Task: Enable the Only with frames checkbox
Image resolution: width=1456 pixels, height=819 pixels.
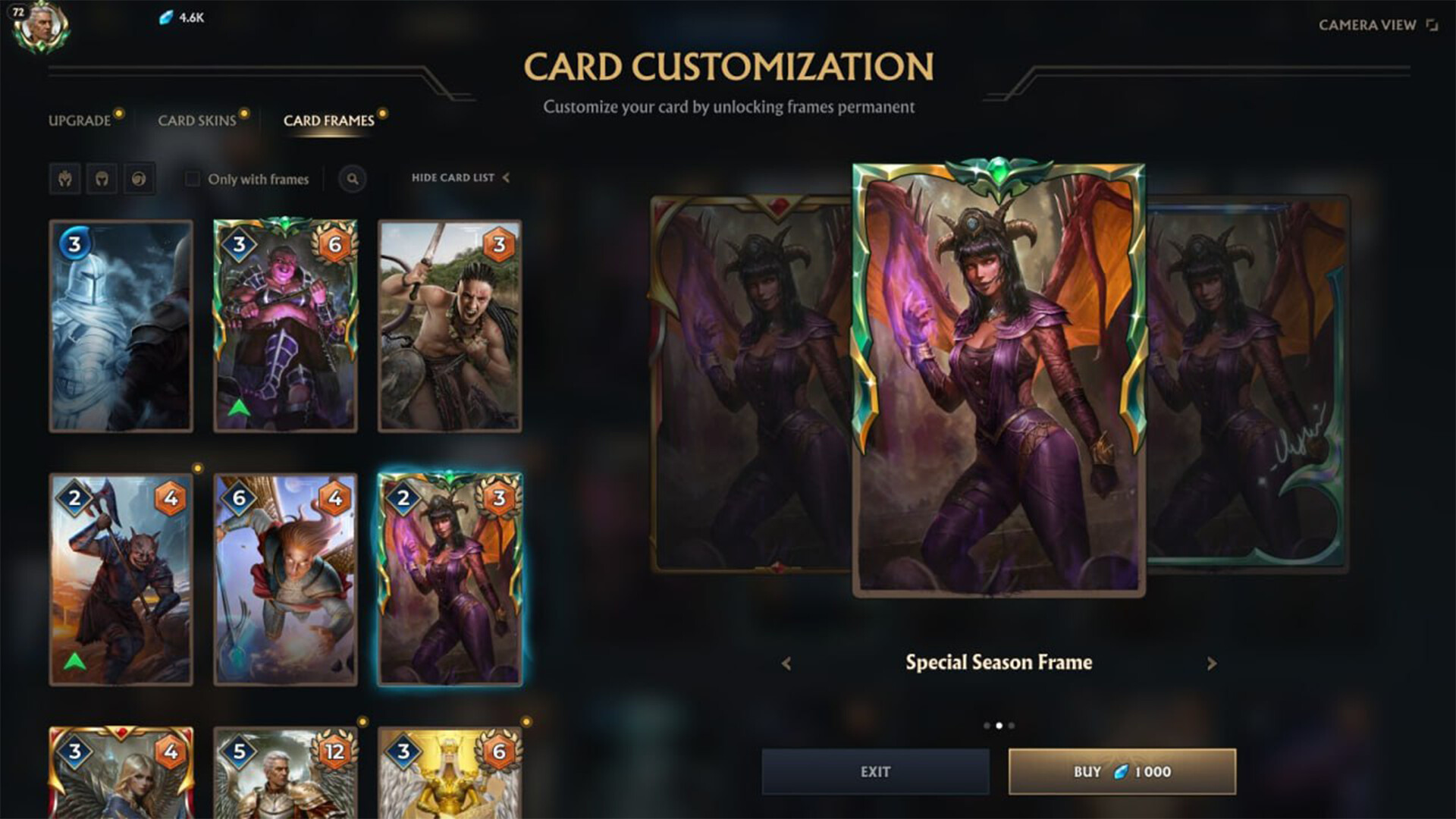Action: tap(193, 179)
